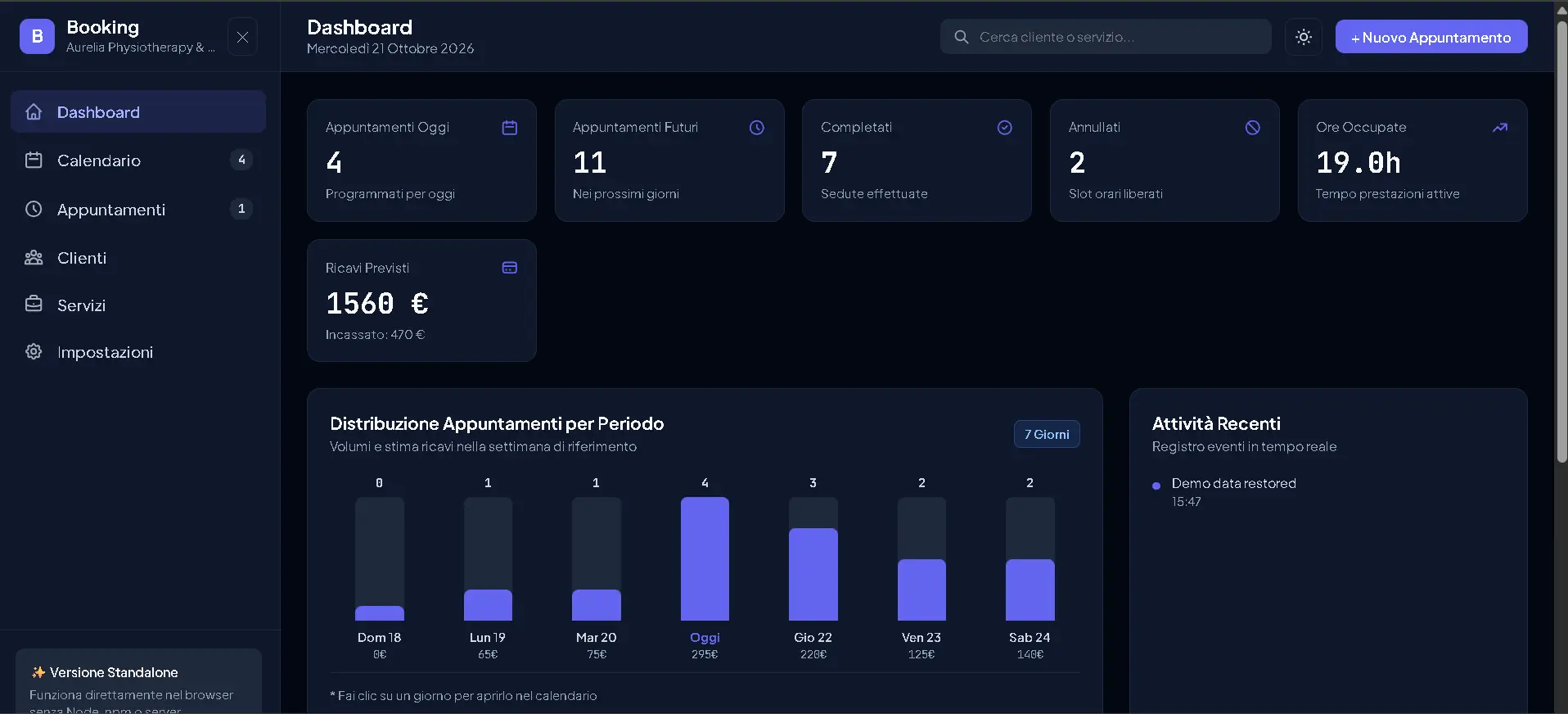Select the Mar 20 chart bar
Viewport: 1568px width, 714px height.
(597, 559)
